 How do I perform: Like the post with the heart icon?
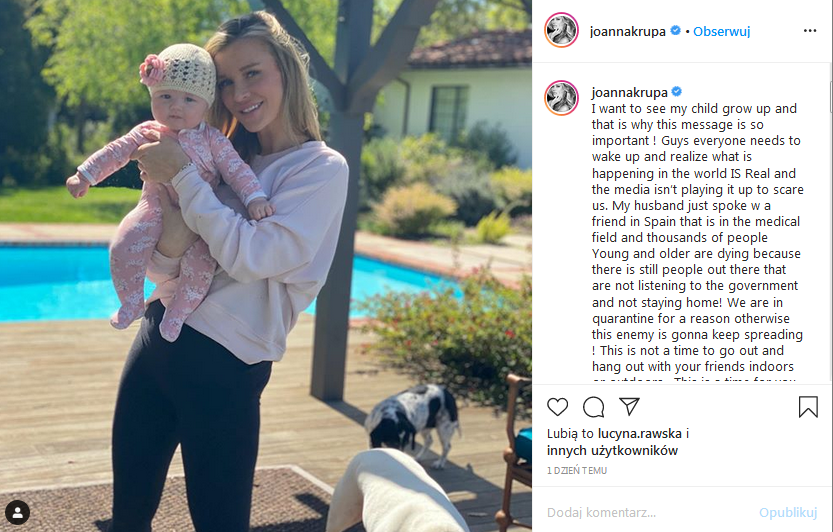pyautogui.click(x=557, y=407)
